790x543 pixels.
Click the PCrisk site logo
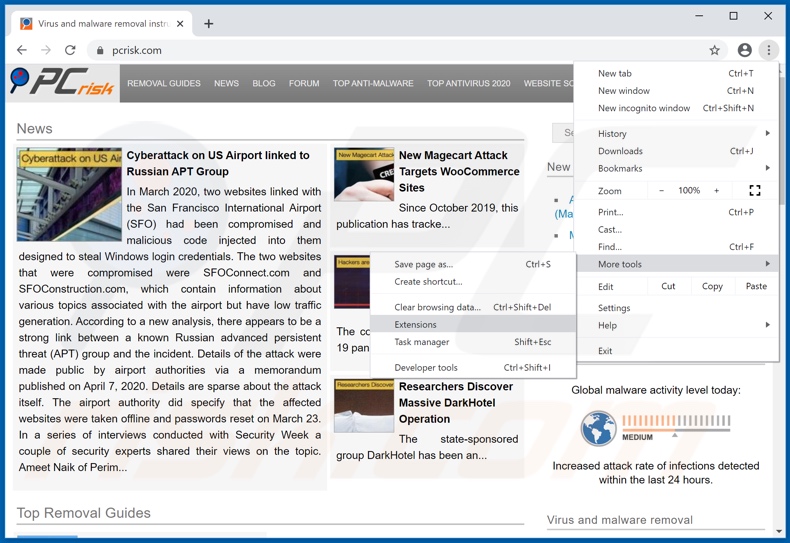coord(62,83)
